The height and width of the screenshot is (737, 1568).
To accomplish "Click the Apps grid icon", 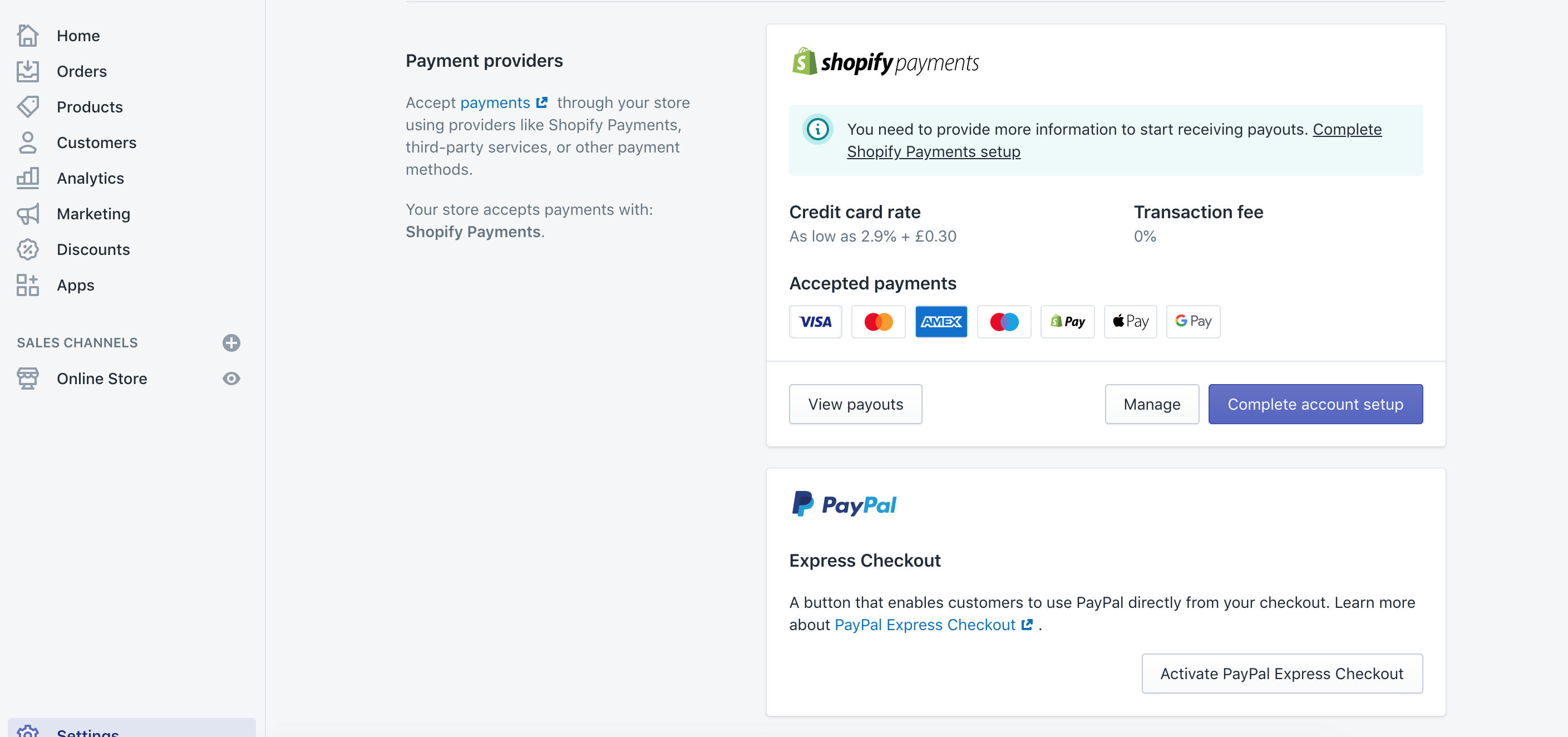I will [x=27, y=285].
